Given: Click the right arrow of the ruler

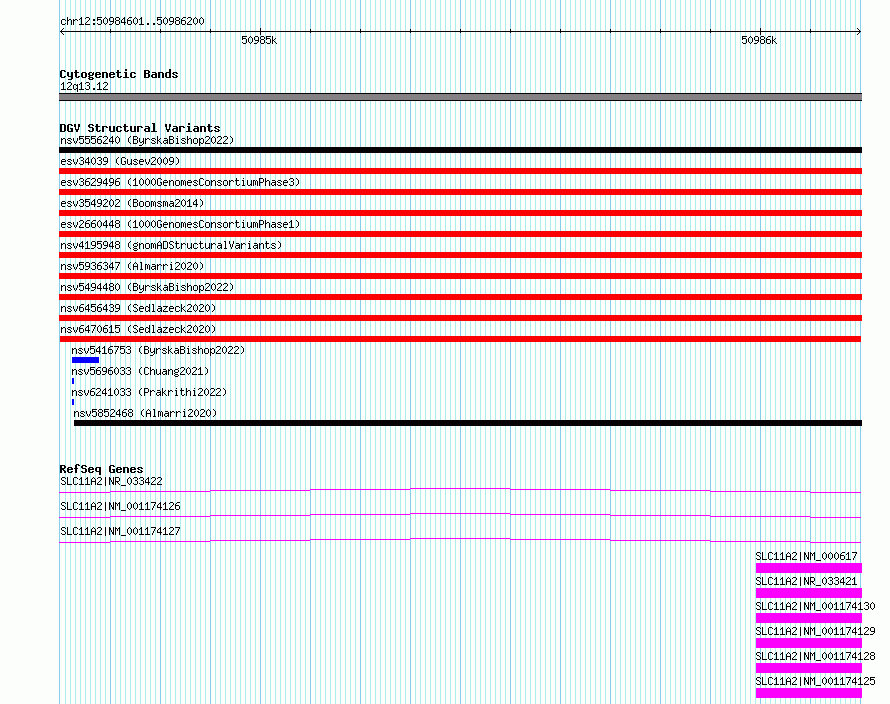Looking at the screenshot, I should pyautogui.click(x=859, y=31).
